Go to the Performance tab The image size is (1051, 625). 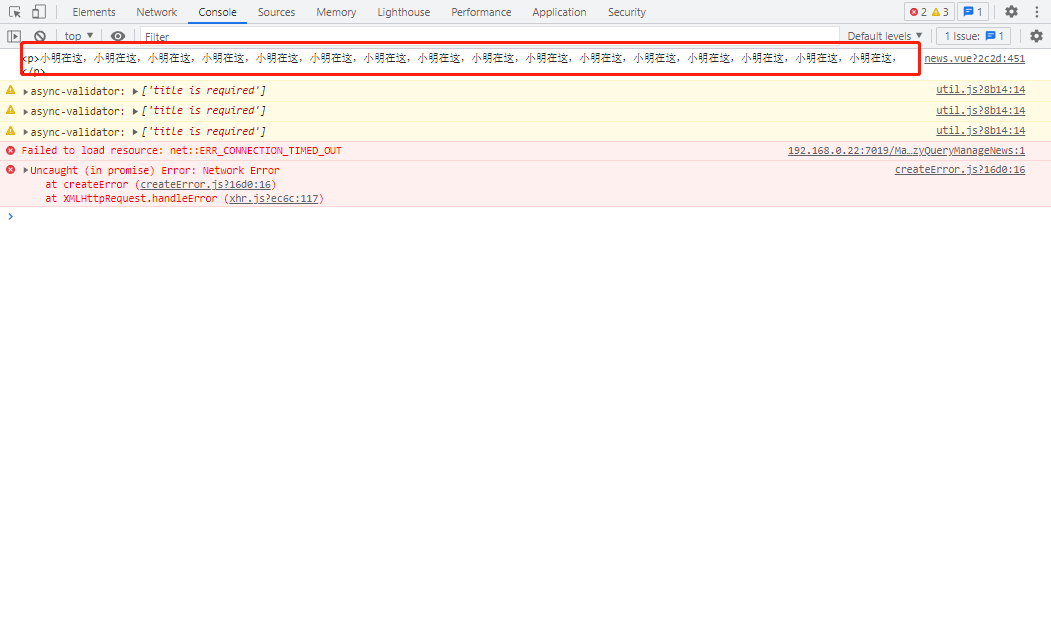[481, 12]
